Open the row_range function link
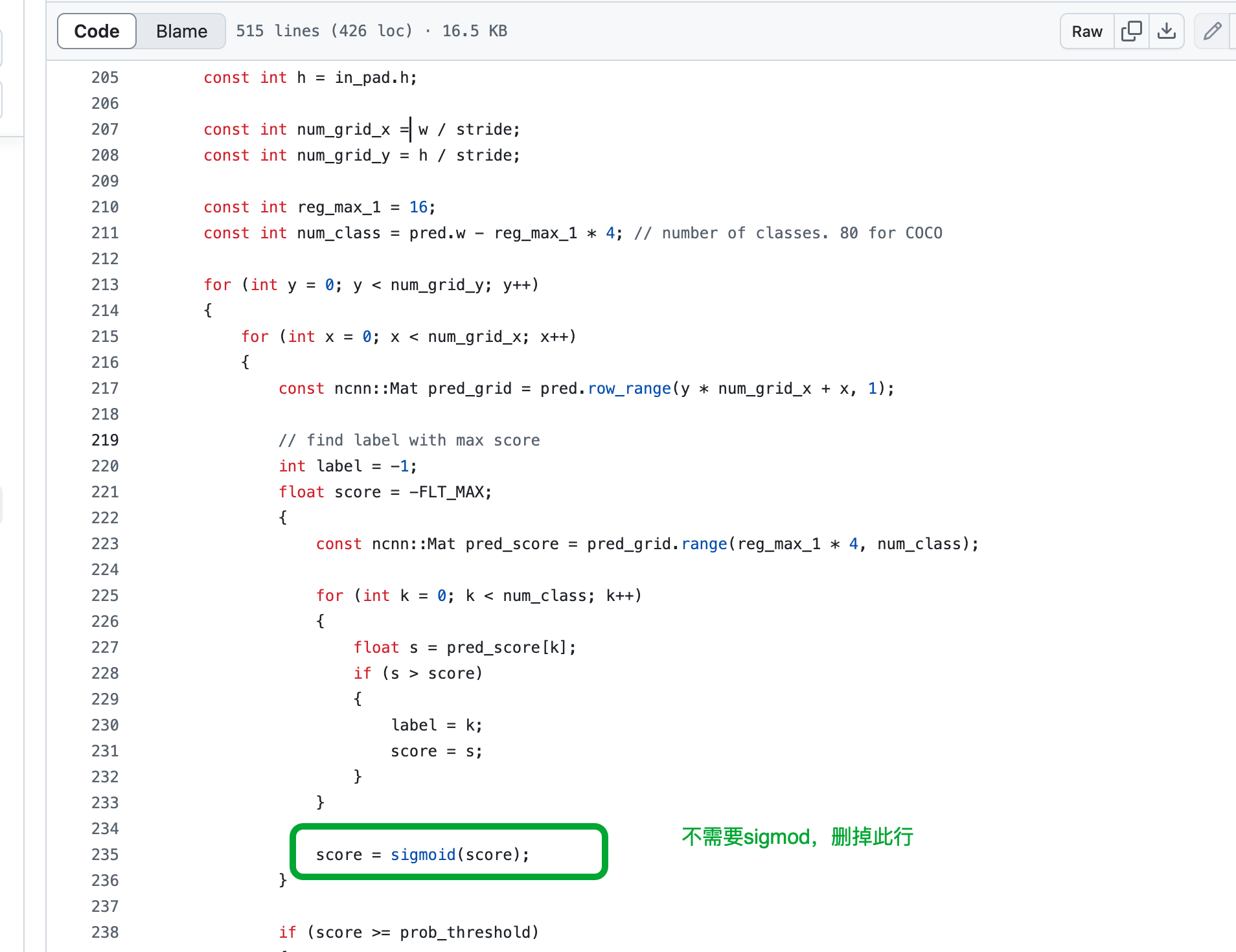The width and height of the screenshot is (1236, 952). pos(629,388)
